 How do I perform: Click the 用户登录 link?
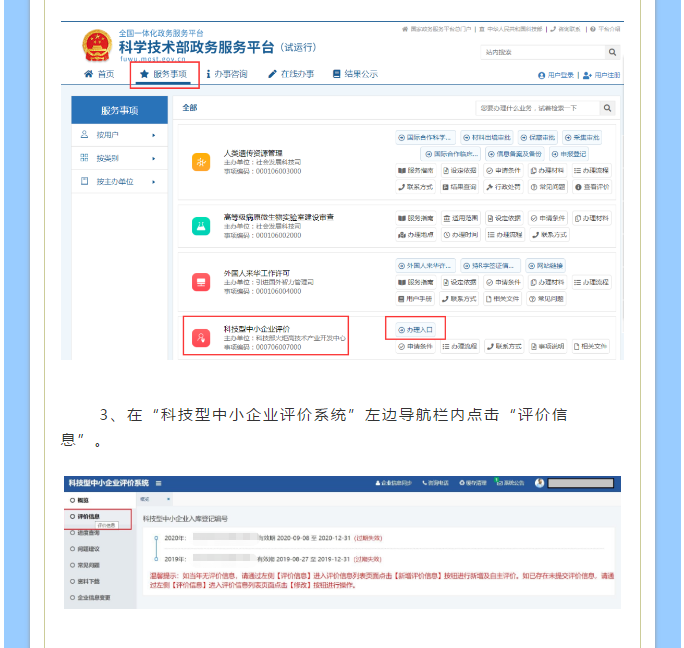[556, 75]
